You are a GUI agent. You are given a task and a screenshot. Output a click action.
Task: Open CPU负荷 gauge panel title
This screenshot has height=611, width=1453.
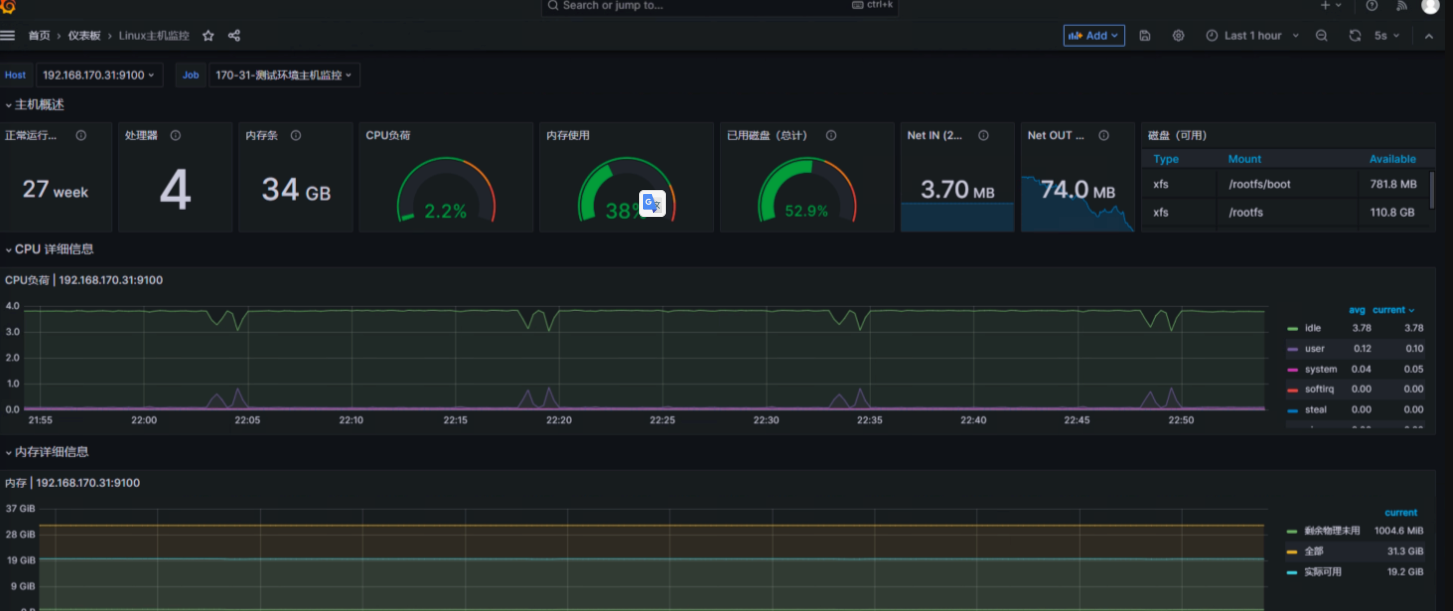point(388,135)
